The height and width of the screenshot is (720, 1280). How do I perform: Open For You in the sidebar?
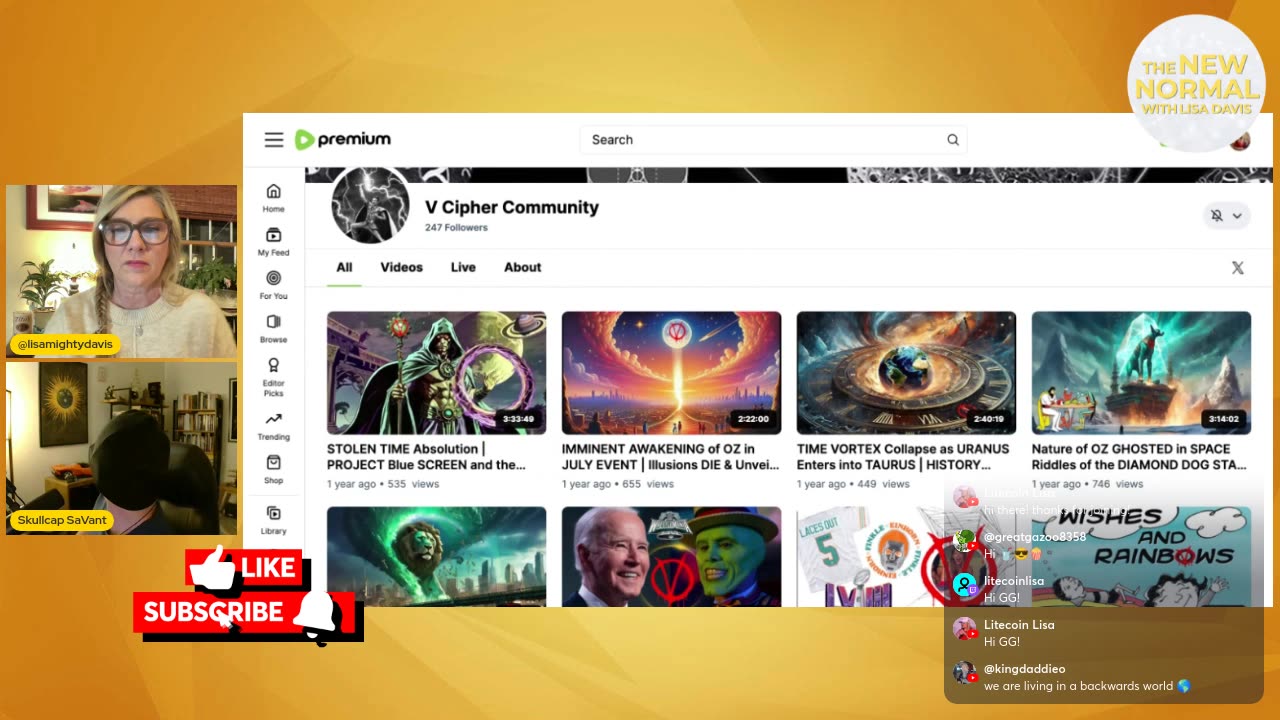tap(274, 285)
